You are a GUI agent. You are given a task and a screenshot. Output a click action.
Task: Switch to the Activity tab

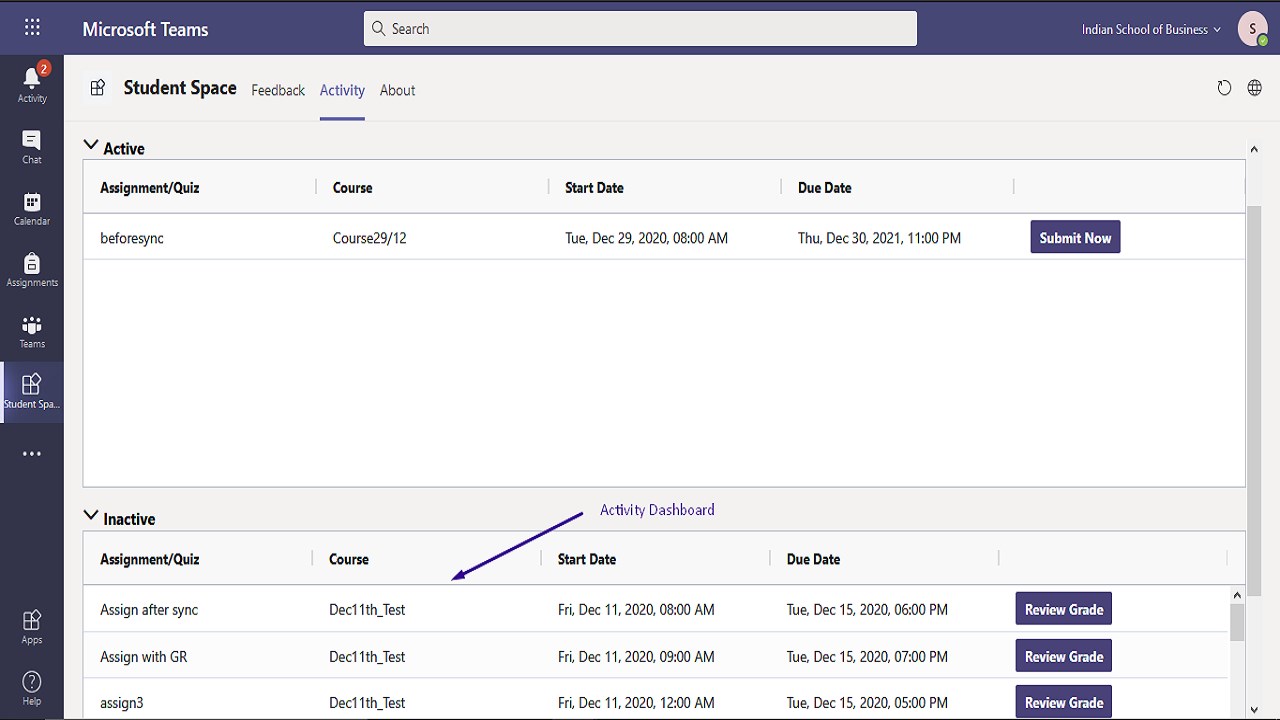(342, 90)
